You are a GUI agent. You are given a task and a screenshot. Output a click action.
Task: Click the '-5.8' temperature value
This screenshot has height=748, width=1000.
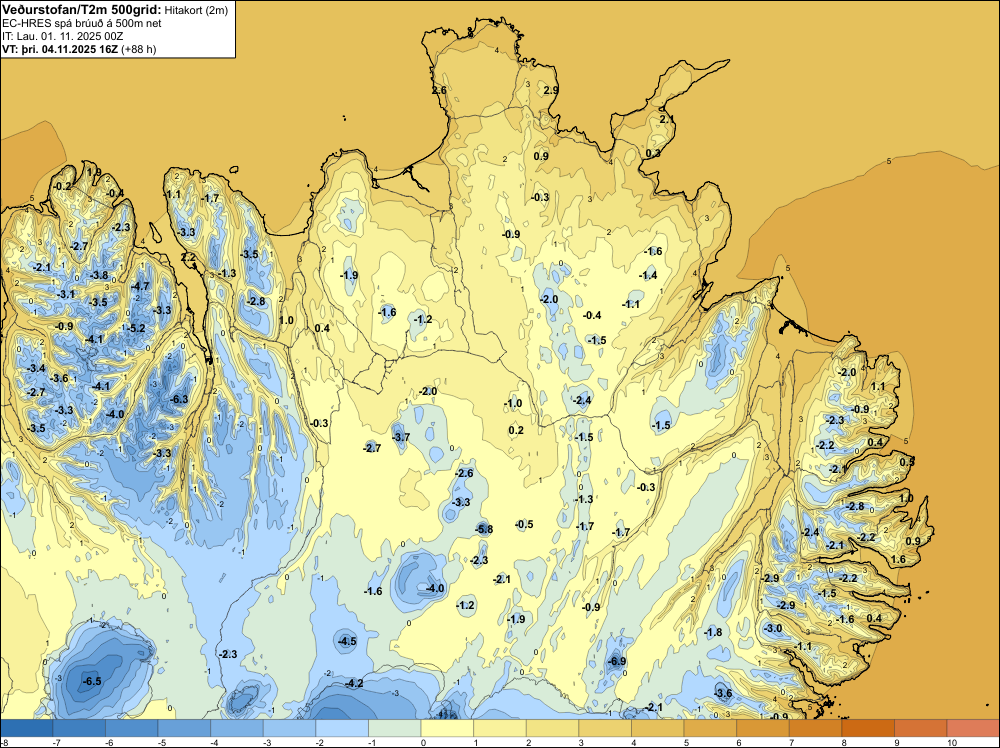pyautogui.click(x=484, y=529)
